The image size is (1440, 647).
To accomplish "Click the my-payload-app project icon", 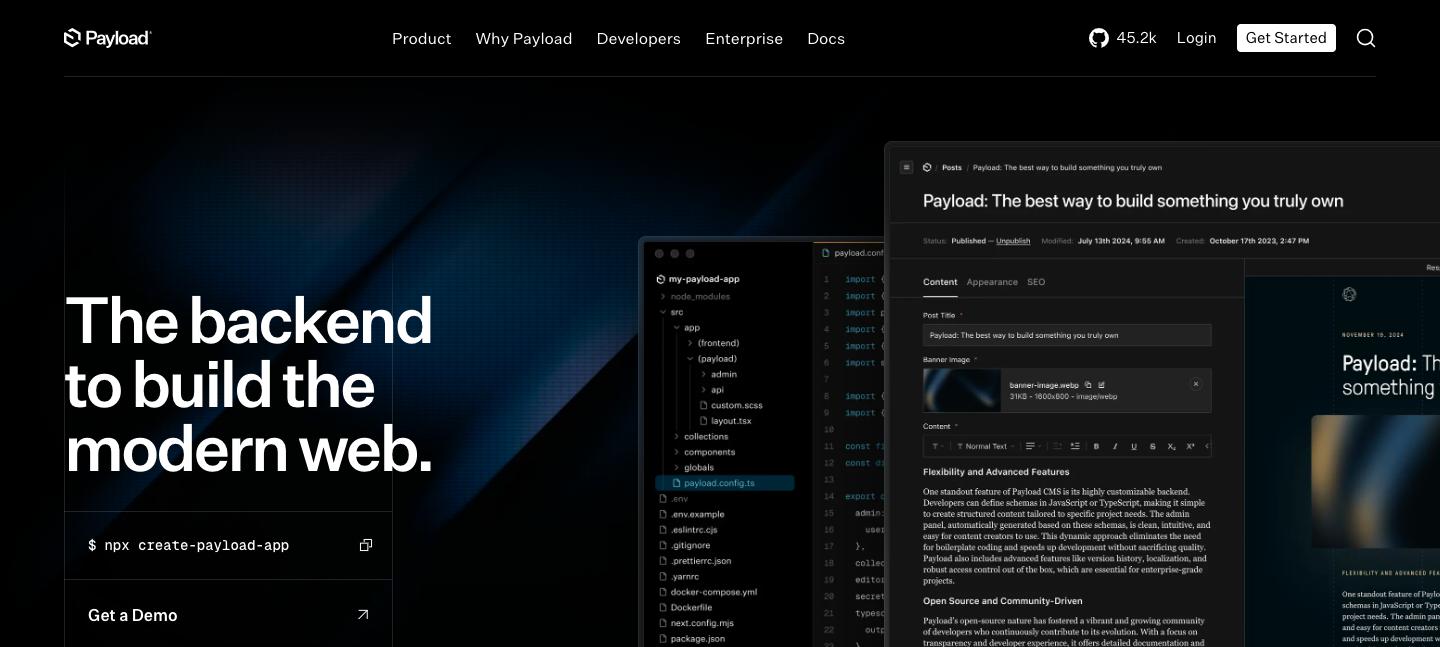I will (x=661, y=279).
